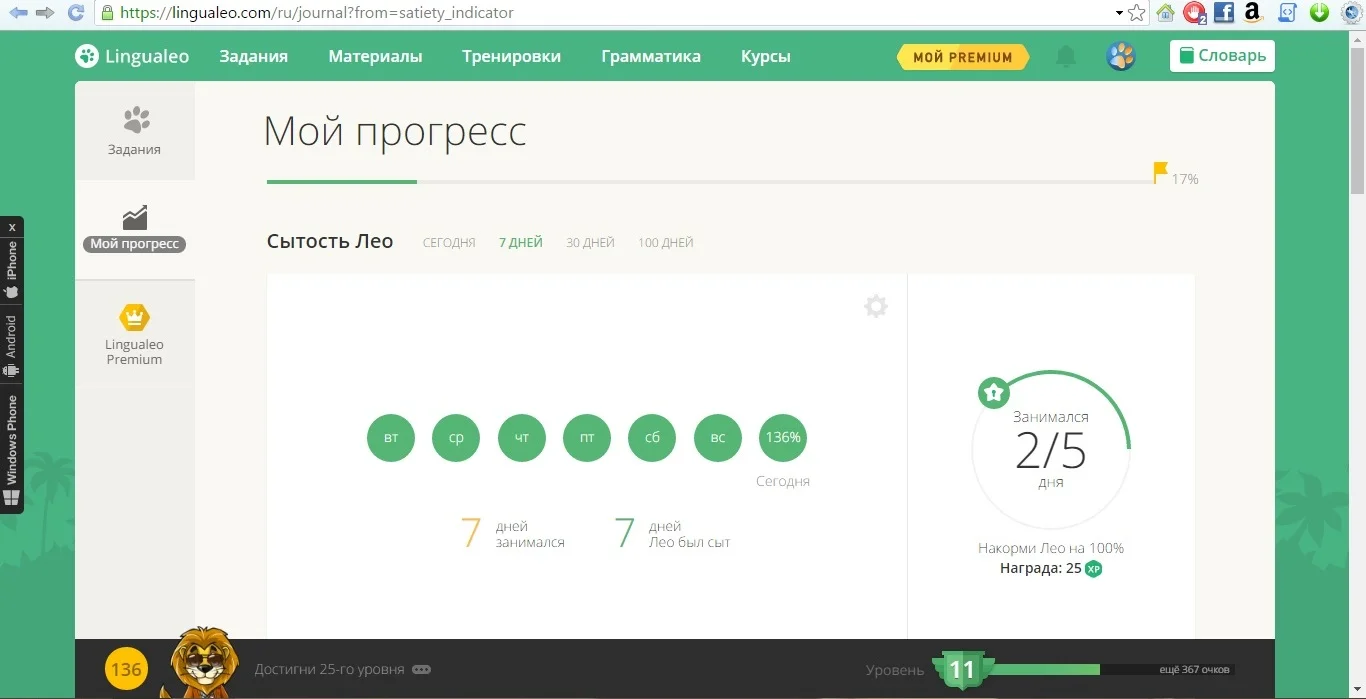Click the level 11 green shield badge
The width and height of the screenshot is (1366, 699).
pos(962,670)
